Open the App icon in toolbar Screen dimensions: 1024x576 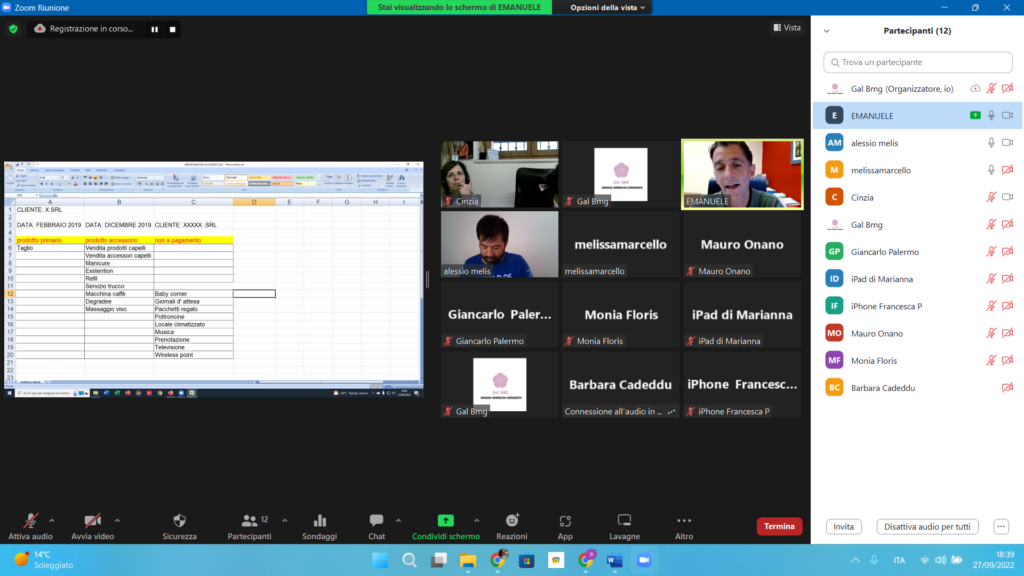(565, 521)
